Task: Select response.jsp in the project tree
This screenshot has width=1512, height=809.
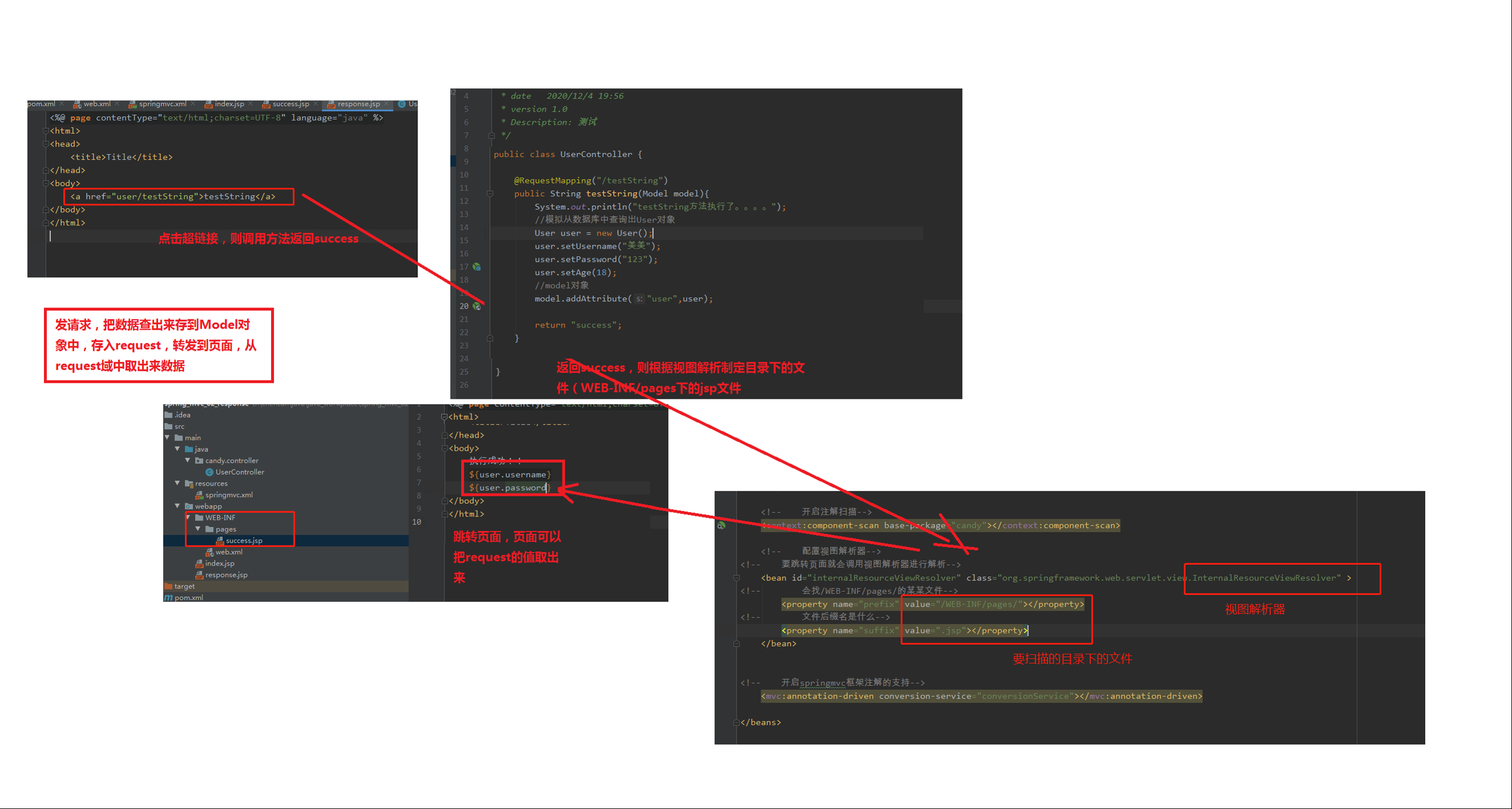Action: point(226,575)
